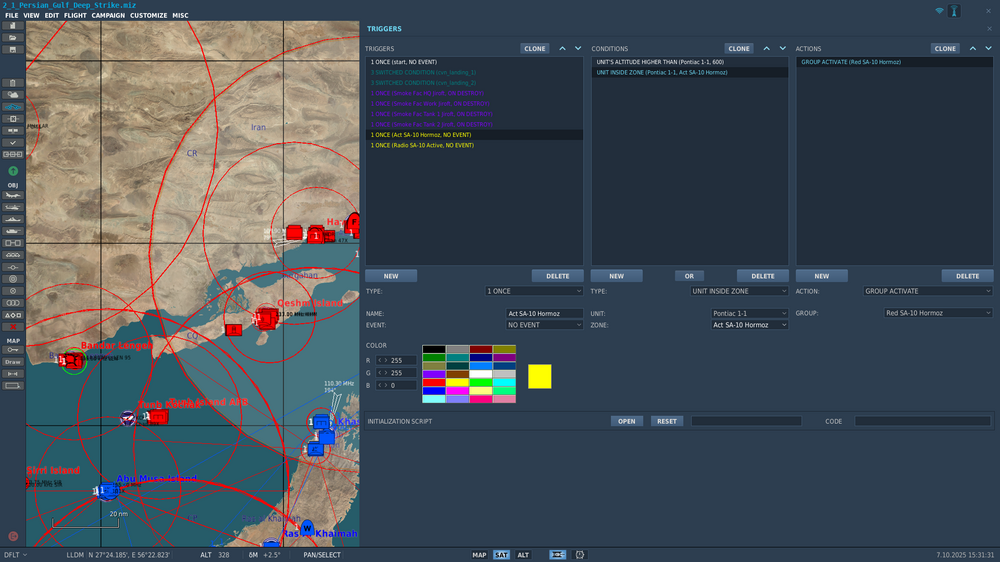
Task: Open the CAMPAIGN menu
Action: 108,16
